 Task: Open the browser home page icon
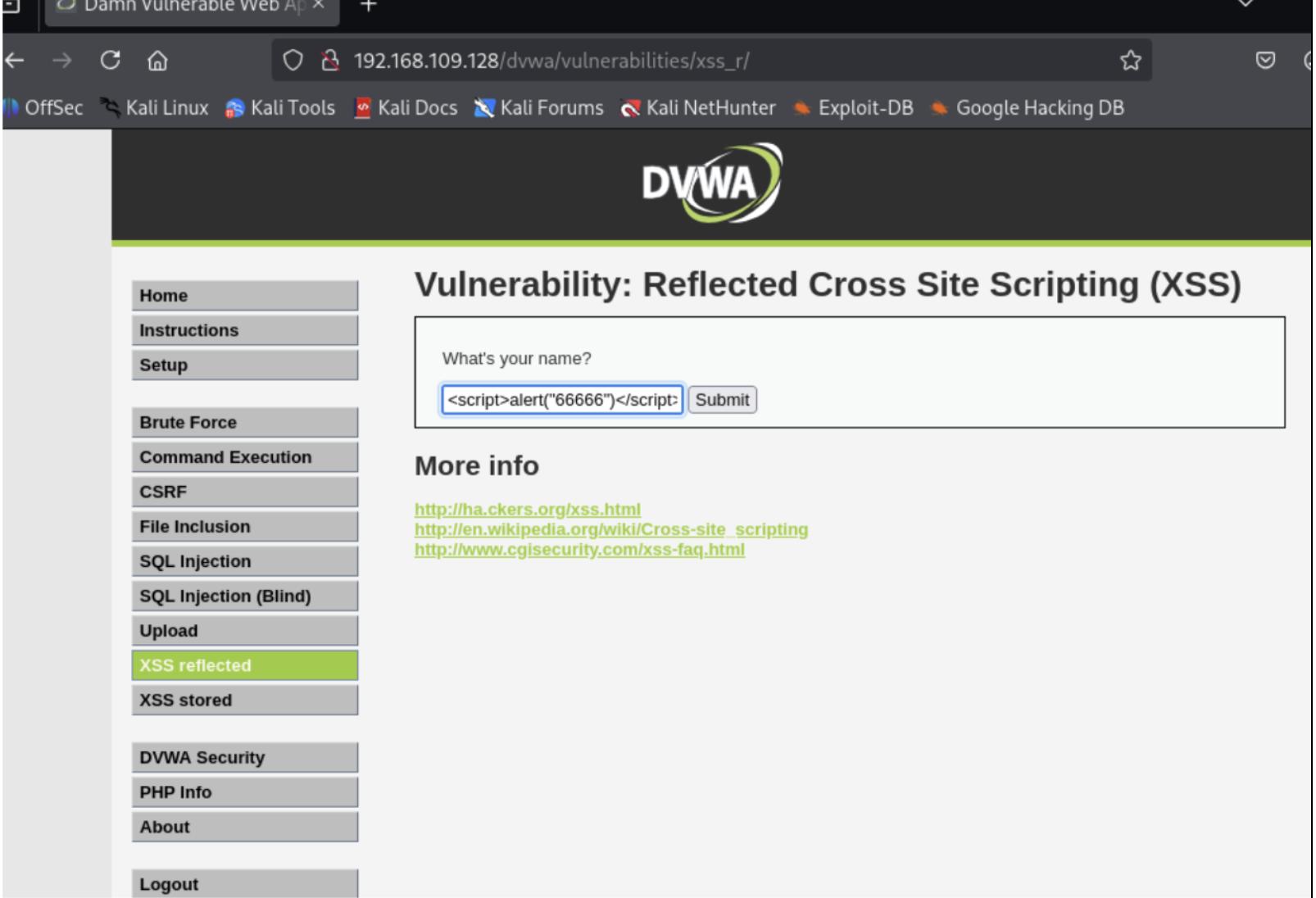pyautogui.click(x=157, y=61)
